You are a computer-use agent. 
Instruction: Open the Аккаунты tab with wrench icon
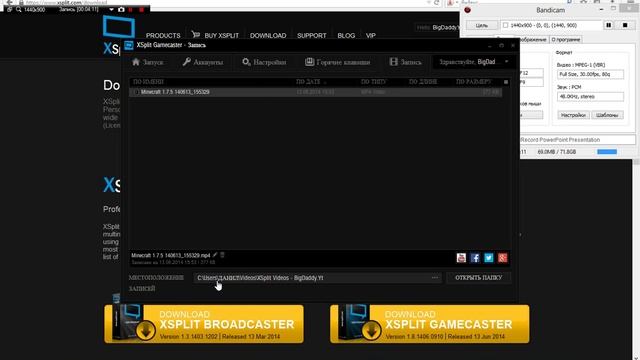(203, 62)
